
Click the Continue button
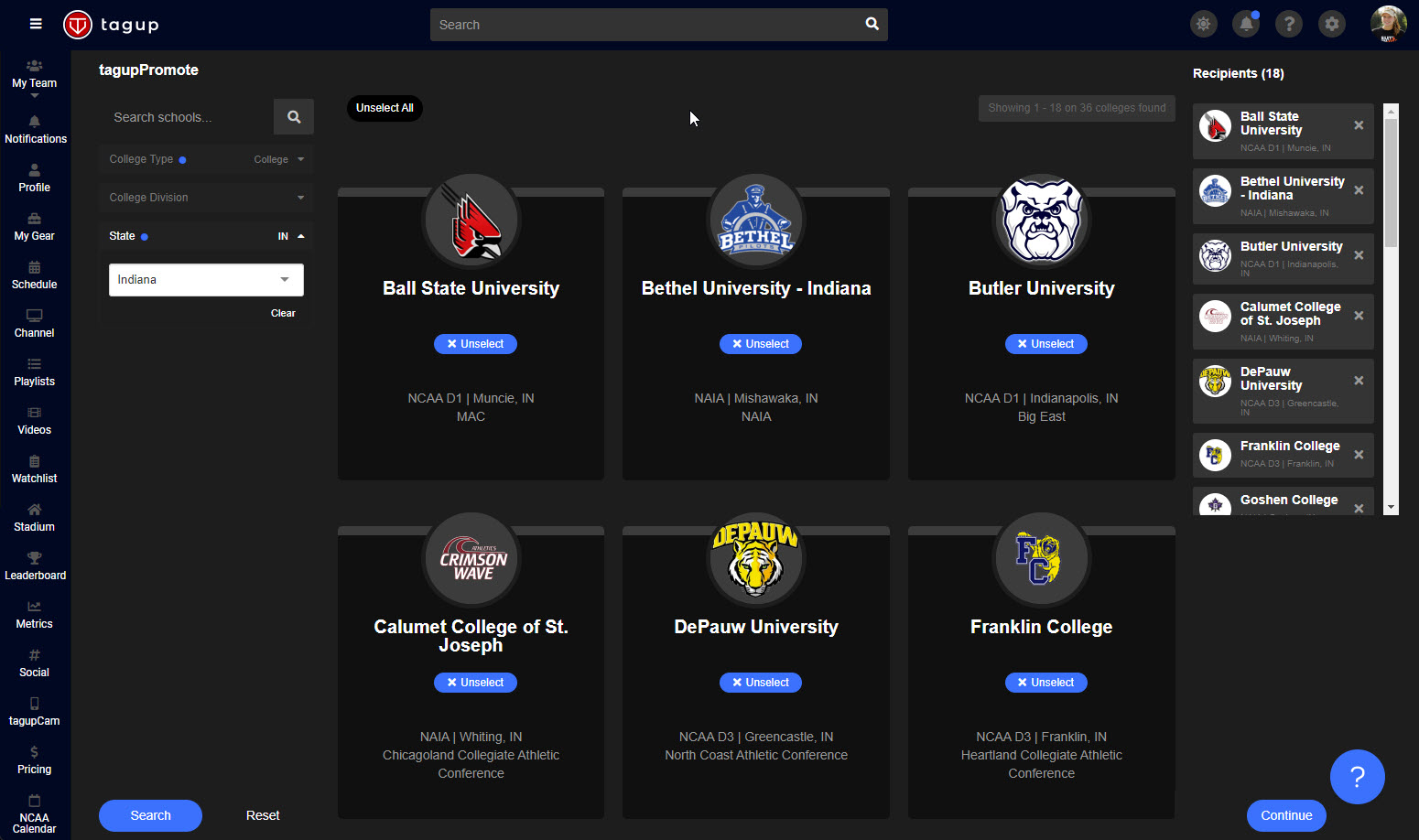1286,815
